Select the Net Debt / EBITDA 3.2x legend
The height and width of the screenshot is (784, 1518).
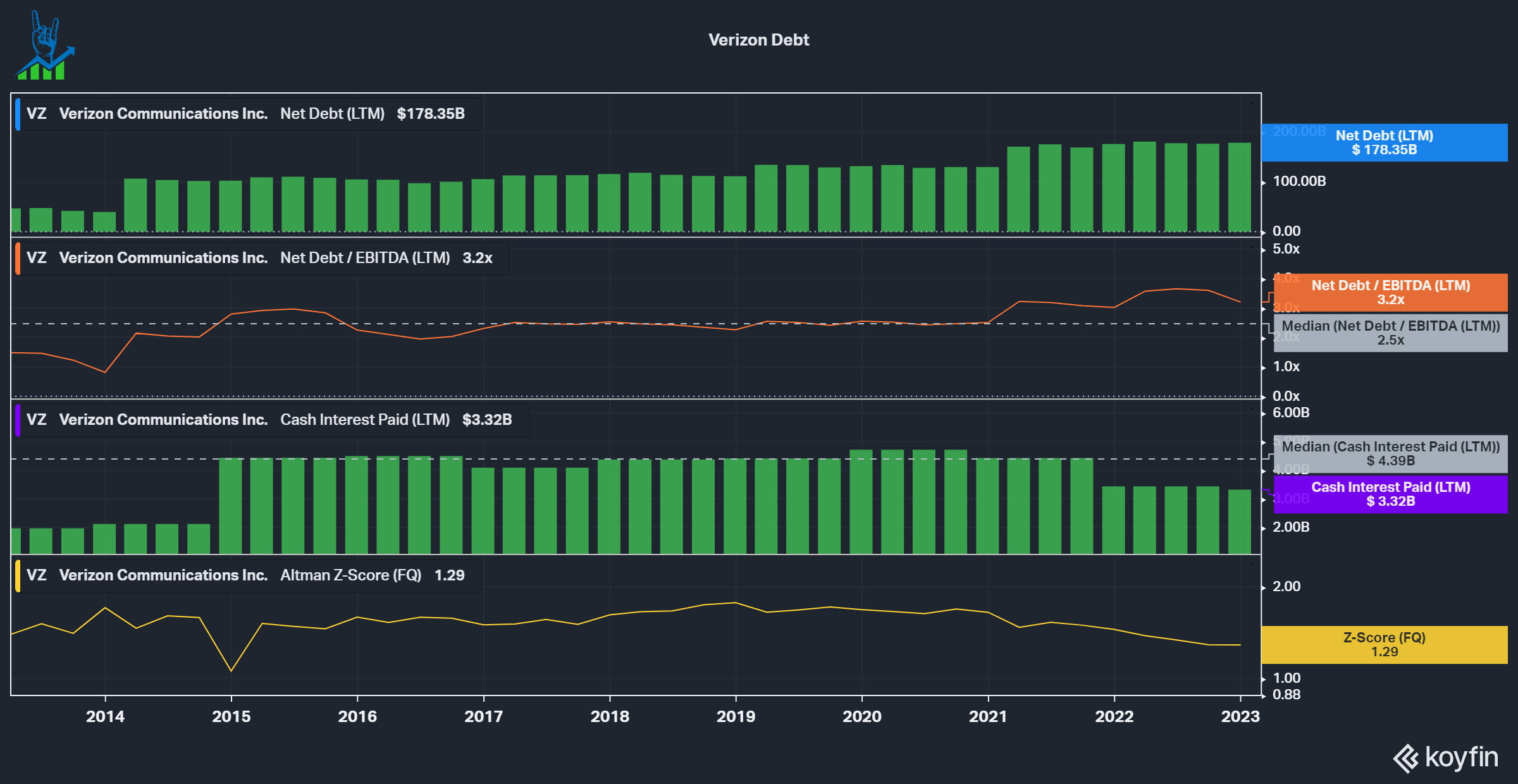(261, 258)
